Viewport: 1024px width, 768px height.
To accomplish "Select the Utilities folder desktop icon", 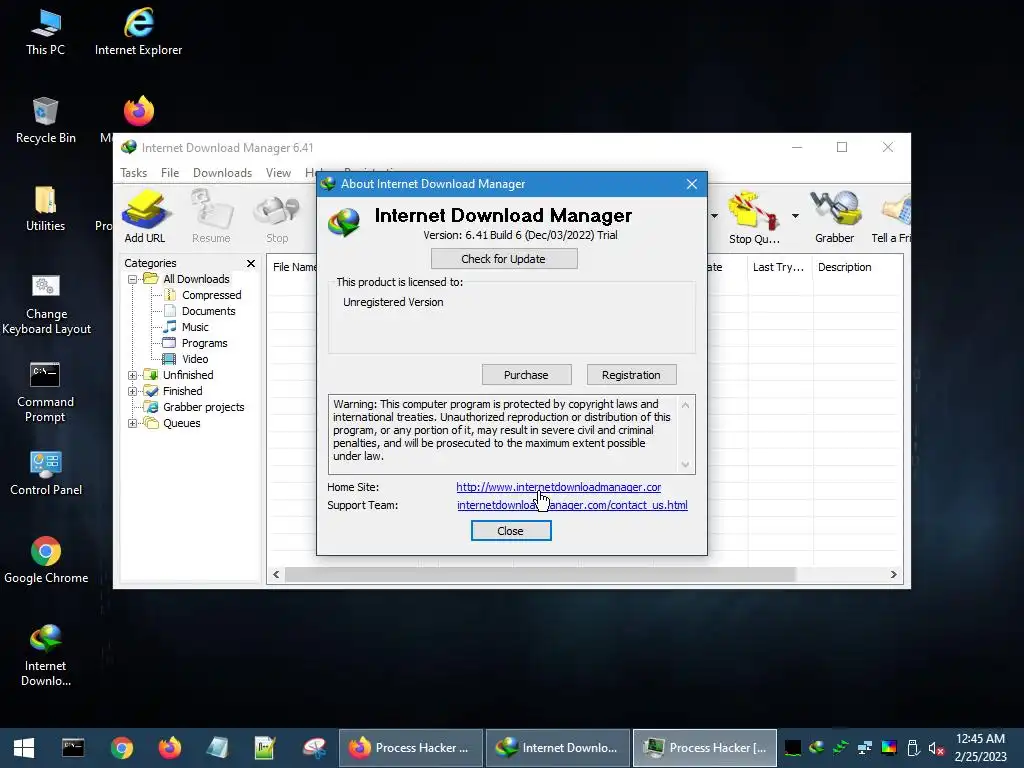I will coord(45,209).
